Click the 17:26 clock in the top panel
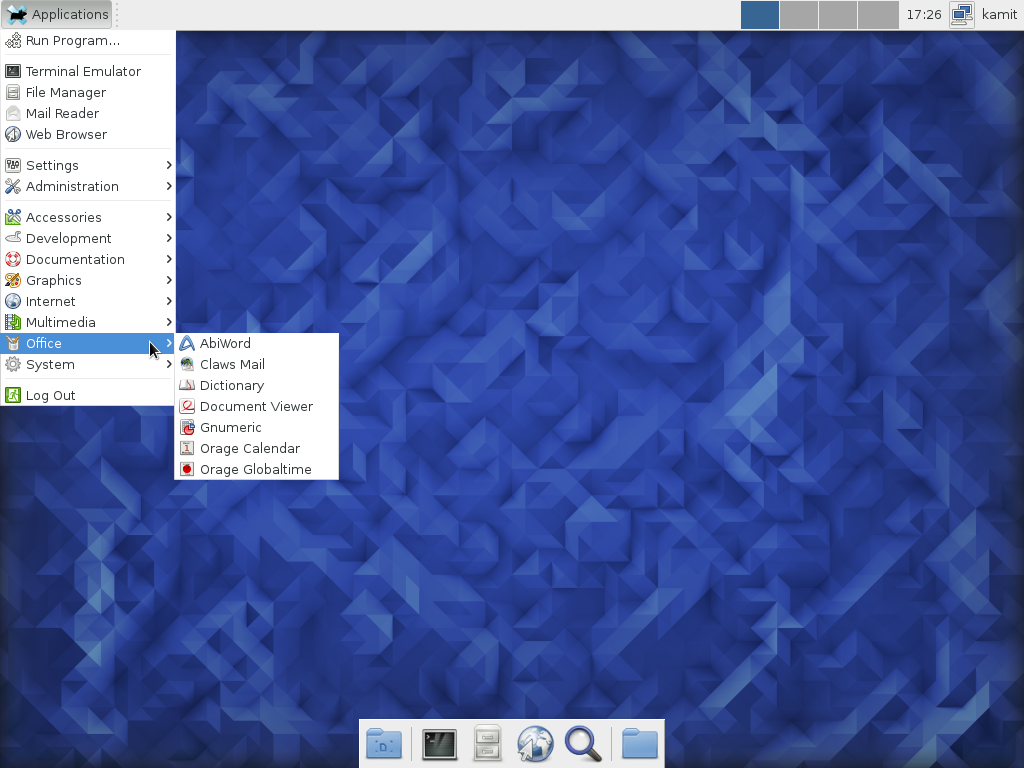 [x=923, y=15]
